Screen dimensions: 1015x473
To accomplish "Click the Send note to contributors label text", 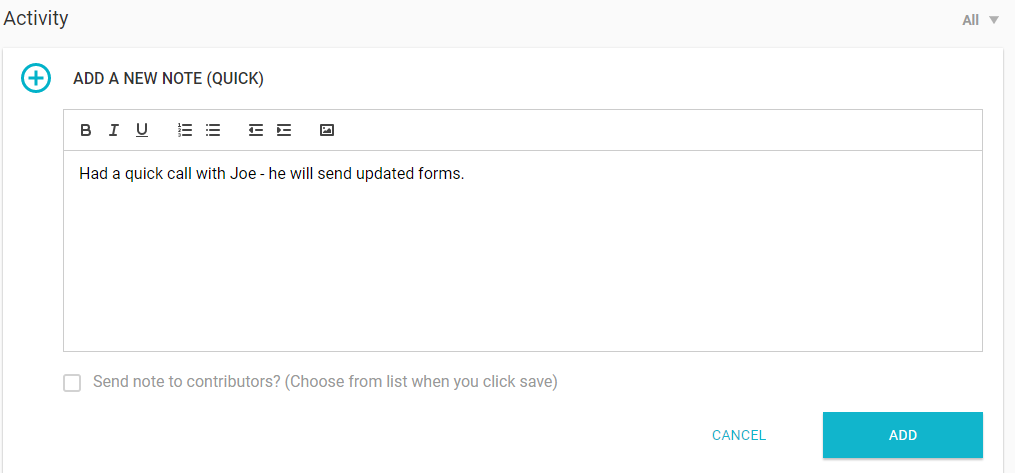I will [325, 382].
